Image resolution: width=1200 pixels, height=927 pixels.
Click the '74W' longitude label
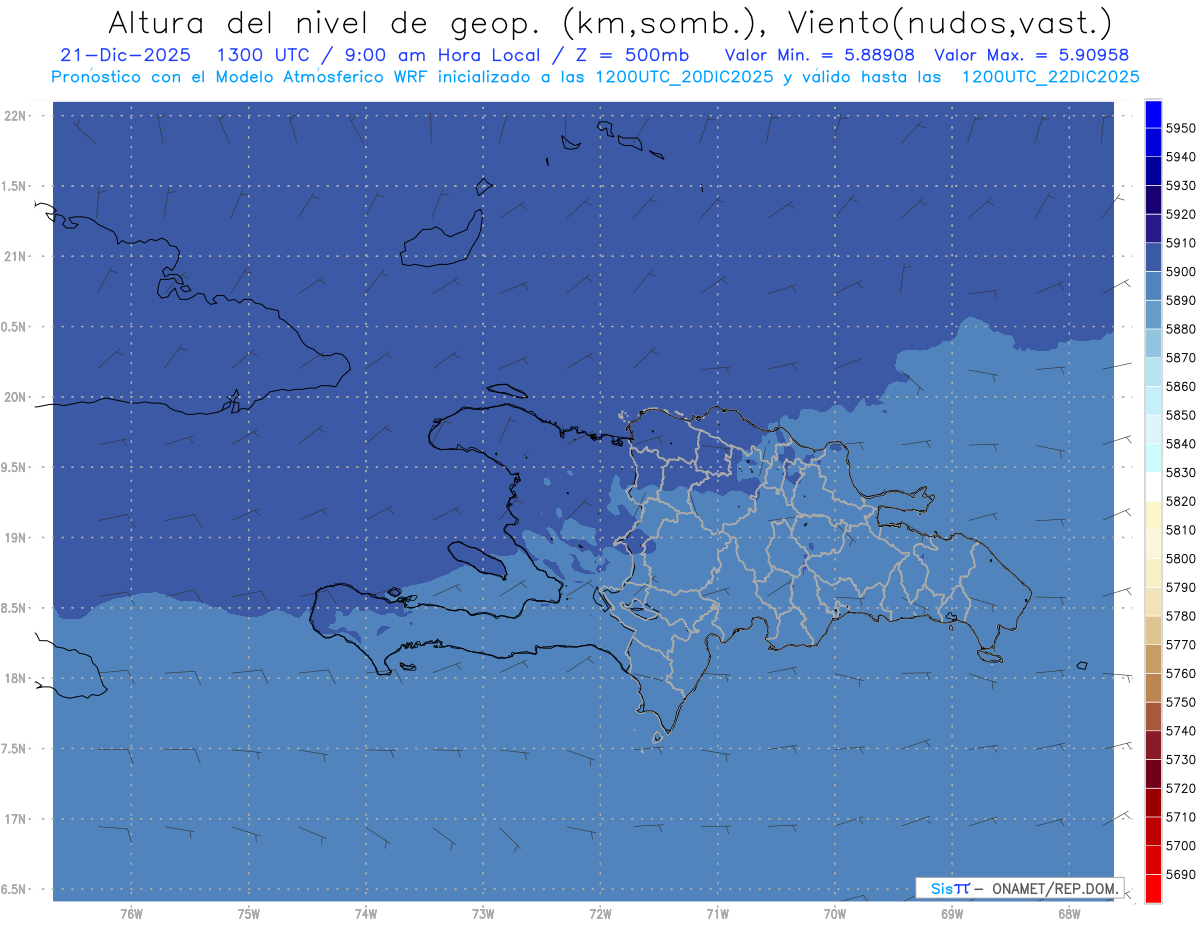pyautogui.click(x=365, y=914)
